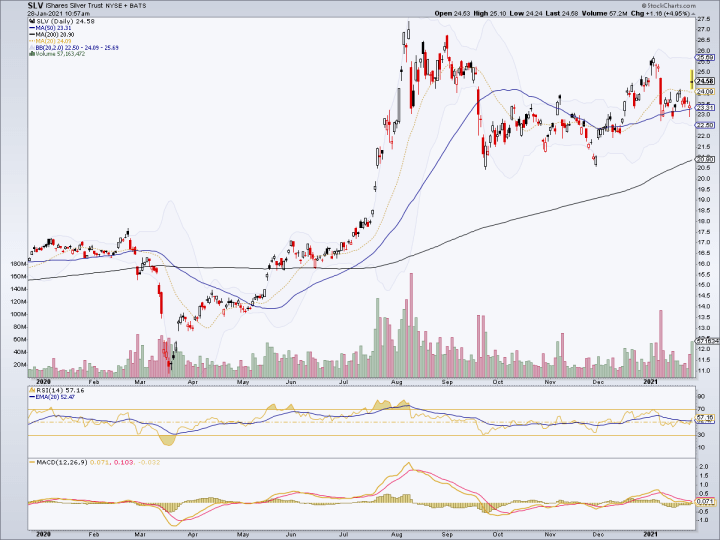Click the 57.16 RSI value tag on right
This screenshot has width=720, height=540.
(705, 417)
